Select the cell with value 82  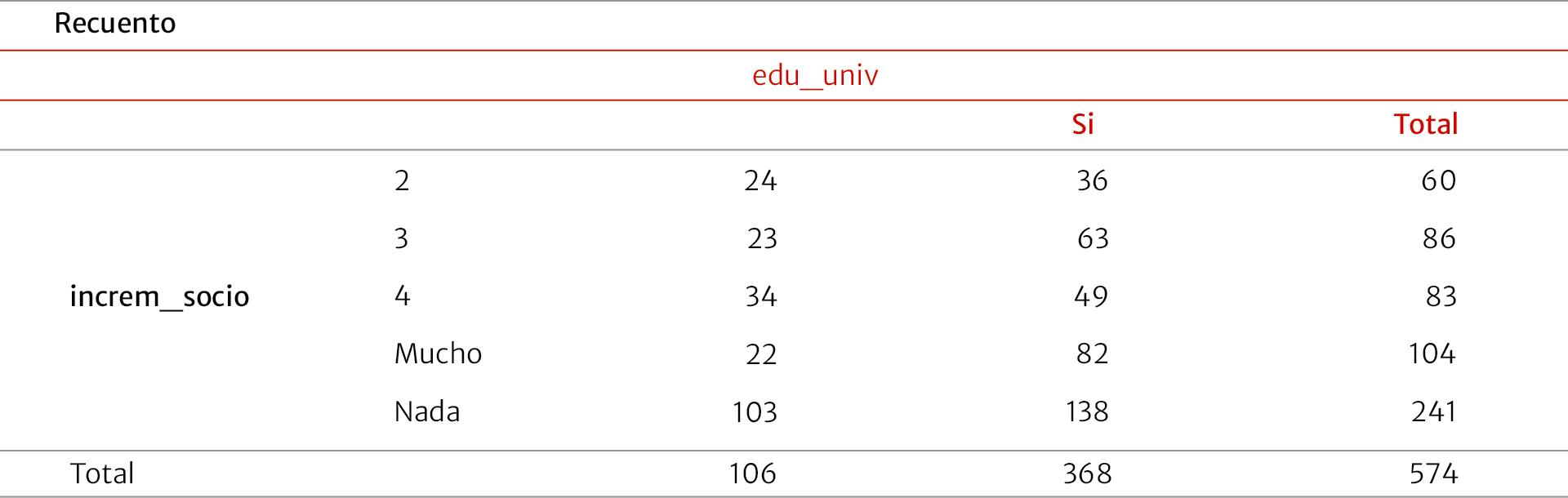click(1092, 353)
